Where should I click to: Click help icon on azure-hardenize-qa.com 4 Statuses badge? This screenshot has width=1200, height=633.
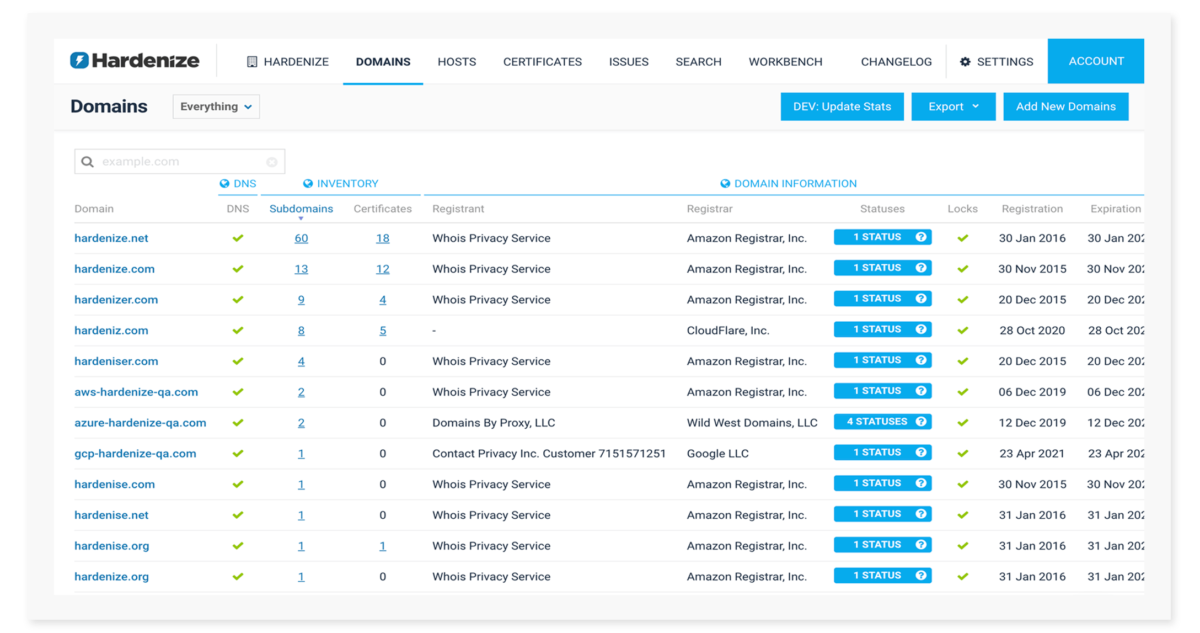tap(921, 422)
